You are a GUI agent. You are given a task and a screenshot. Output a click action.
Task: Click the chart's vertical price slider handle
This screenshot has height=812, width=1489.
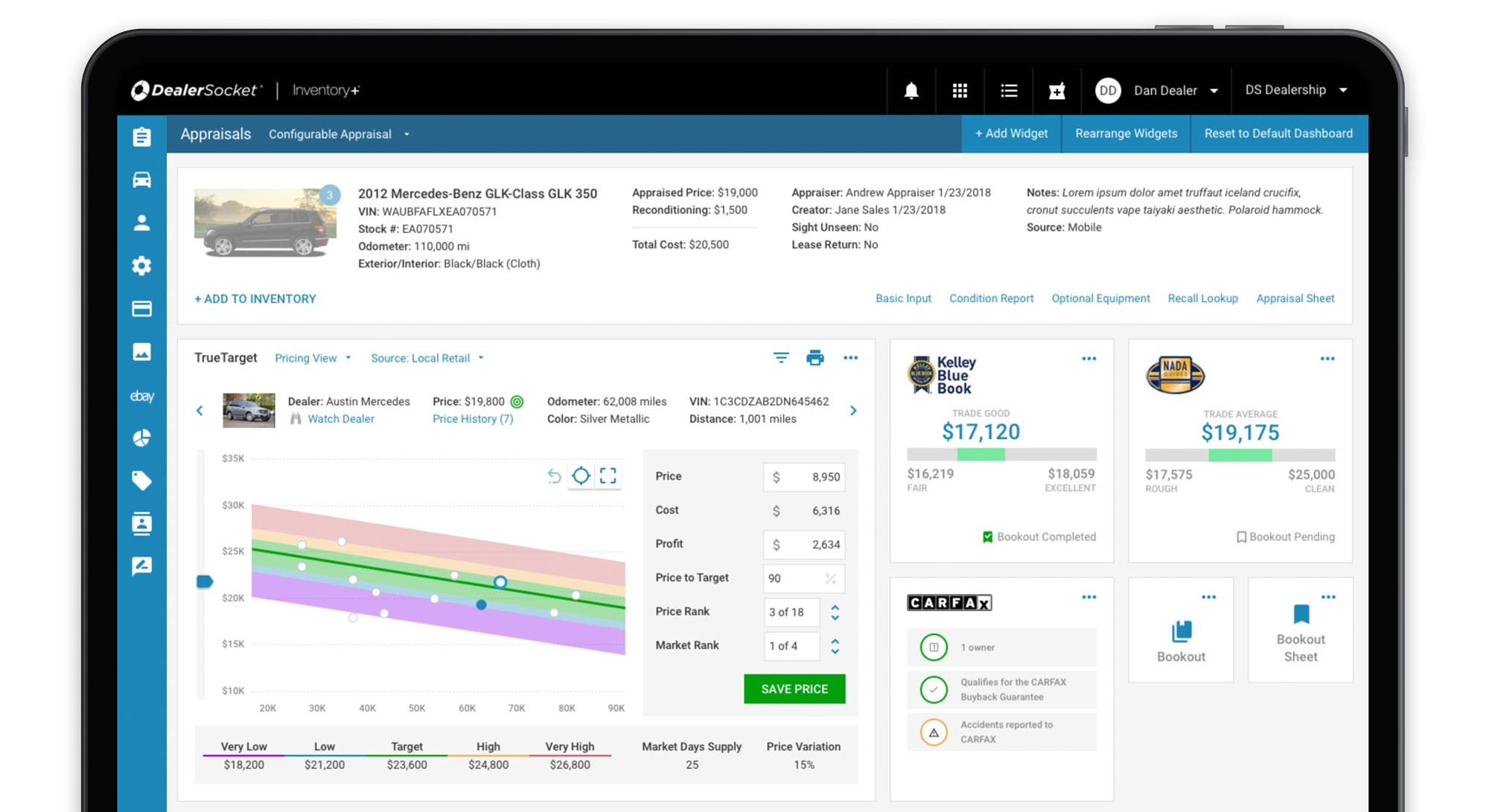[x=204, y=581]
